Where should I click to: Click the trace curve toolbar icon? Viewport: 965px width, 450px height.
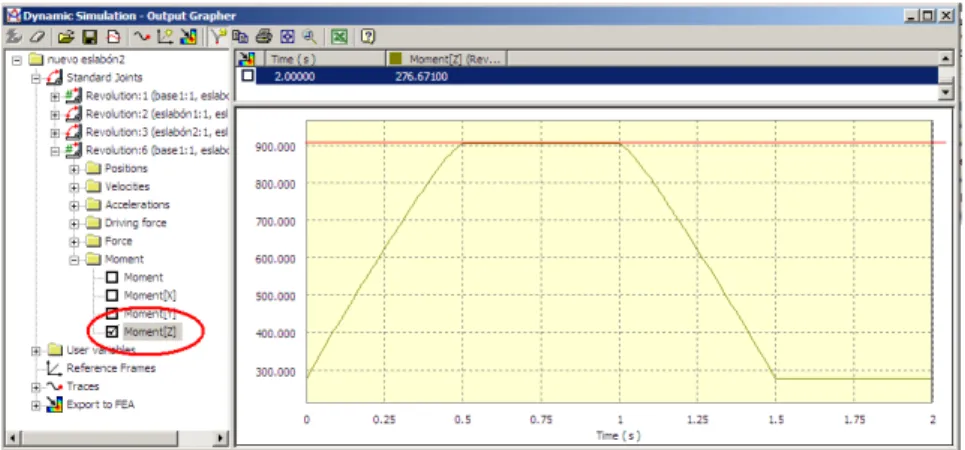tap(142, 37)
